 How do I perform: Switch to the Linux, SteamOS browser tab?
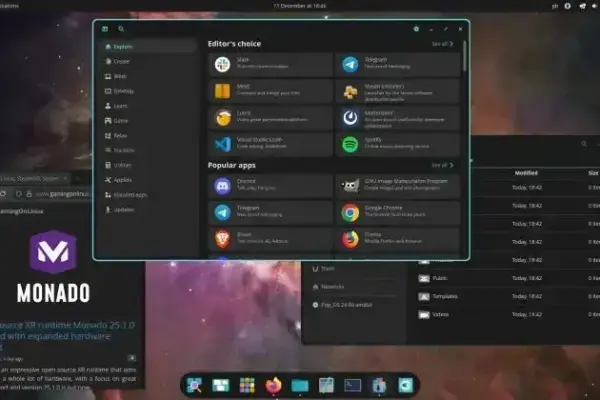tap(34, 178)
